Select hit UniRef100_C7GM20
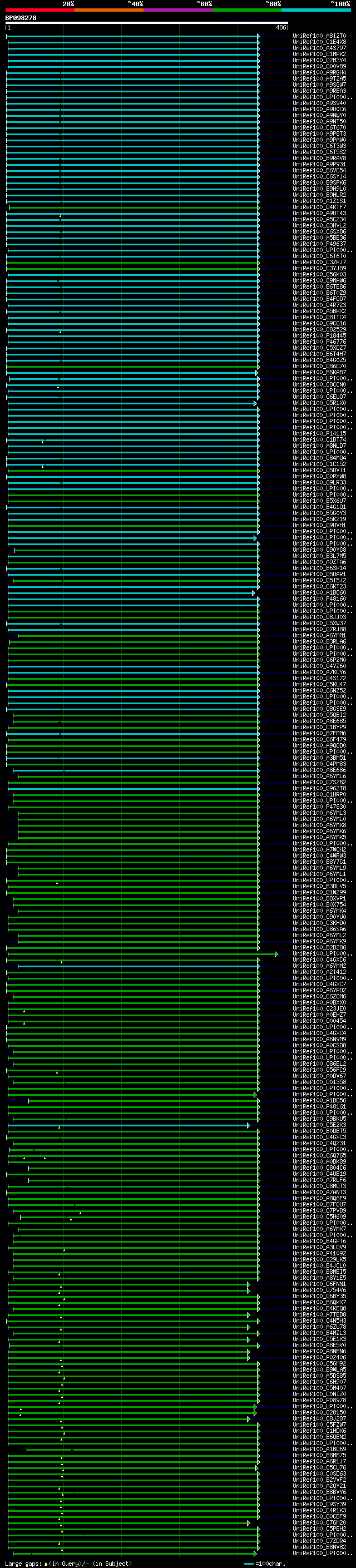The height and width of the screenshot is (1568, 356). click(319, 1522)
